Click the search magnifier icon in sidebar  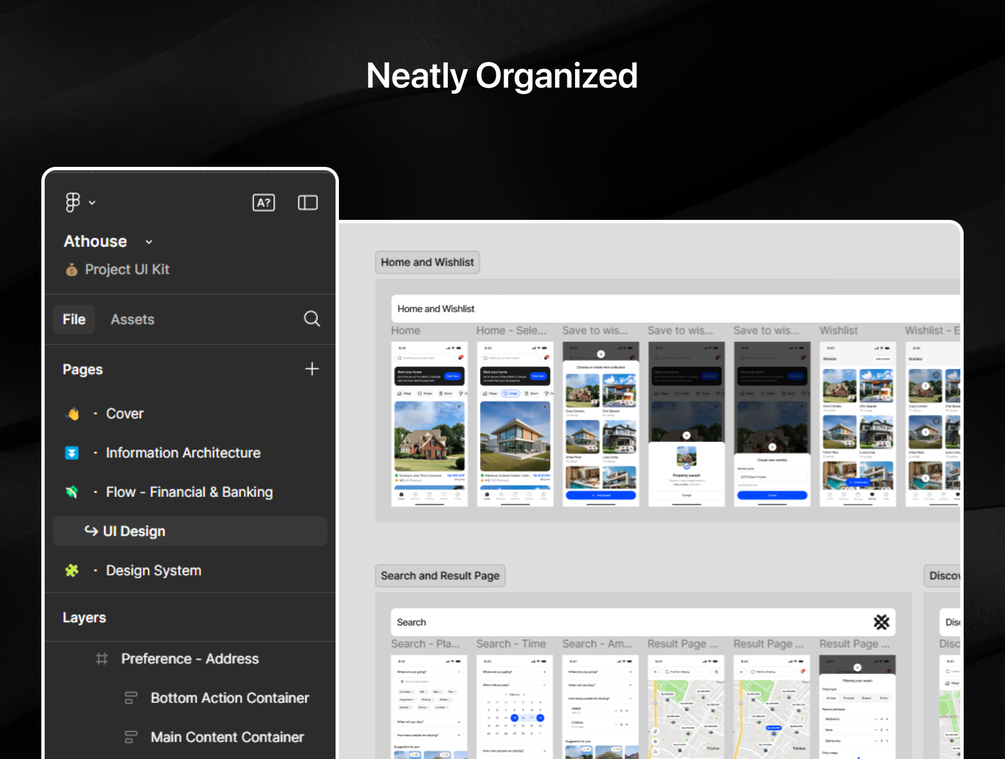pyautogui.click(x=311, y=319)
